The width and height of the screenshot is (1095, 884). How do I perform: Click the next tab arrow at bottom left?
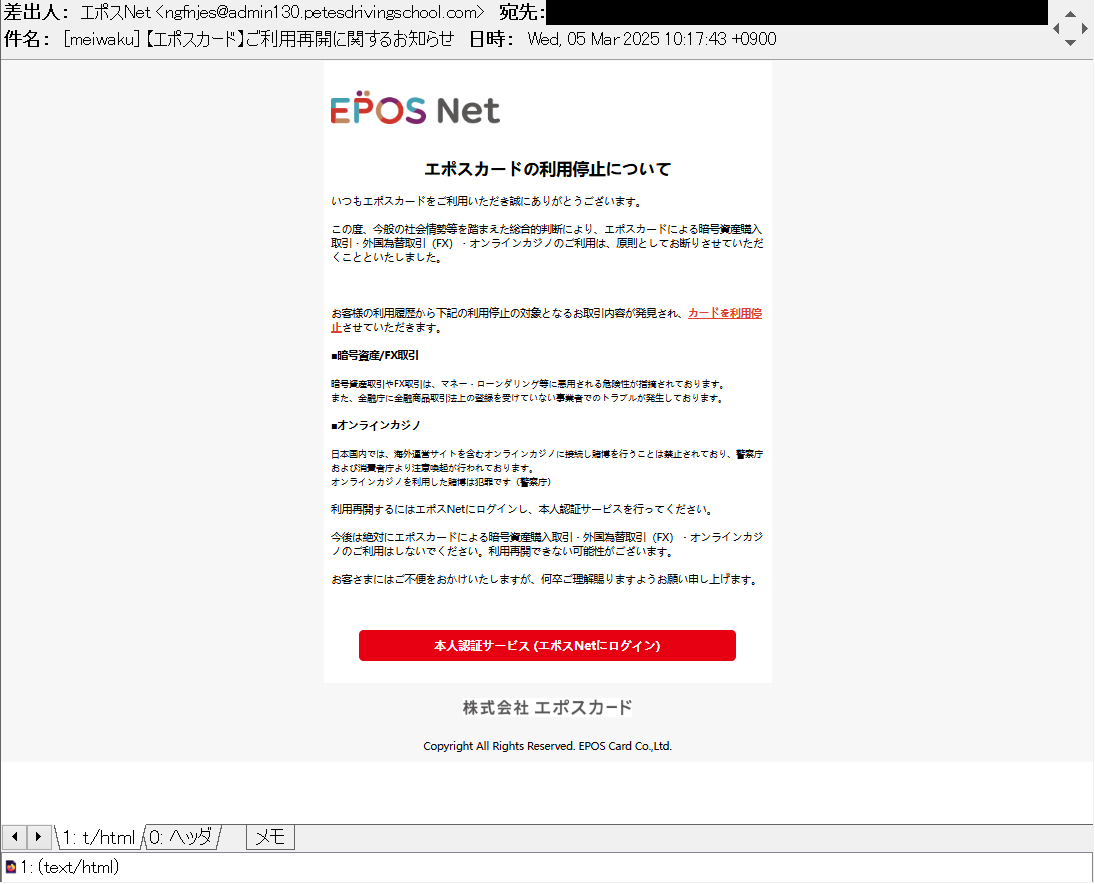click(x=38, y=837)
